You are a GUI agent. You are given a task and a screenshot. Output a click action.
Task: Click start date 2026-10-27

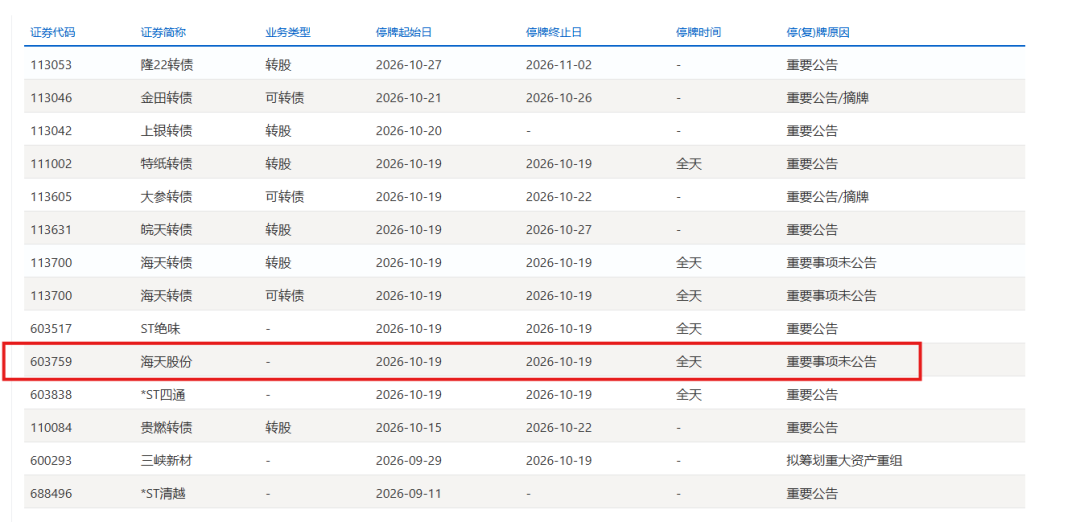click(408, 65)
